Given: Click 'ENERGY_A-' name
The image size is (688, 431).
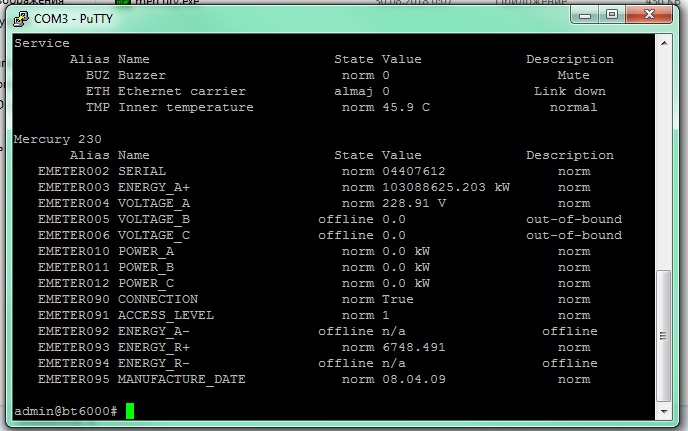Looking at the screenshot, I should click(154, 331).
